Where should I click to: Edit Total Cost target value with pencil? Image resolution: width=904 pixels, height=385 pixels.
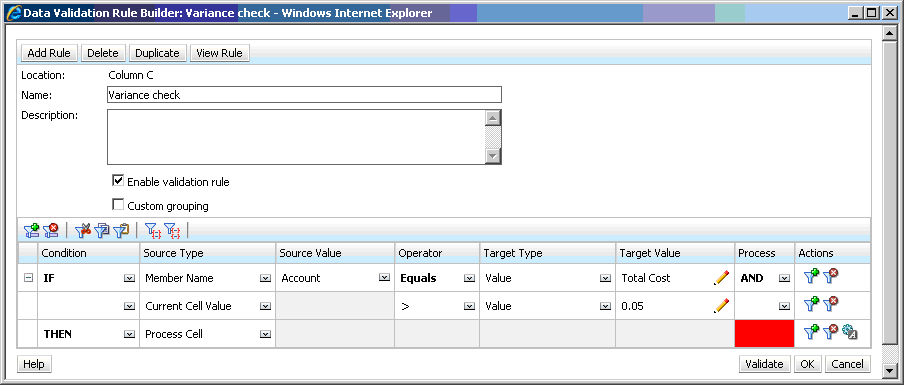coord(721,278)
